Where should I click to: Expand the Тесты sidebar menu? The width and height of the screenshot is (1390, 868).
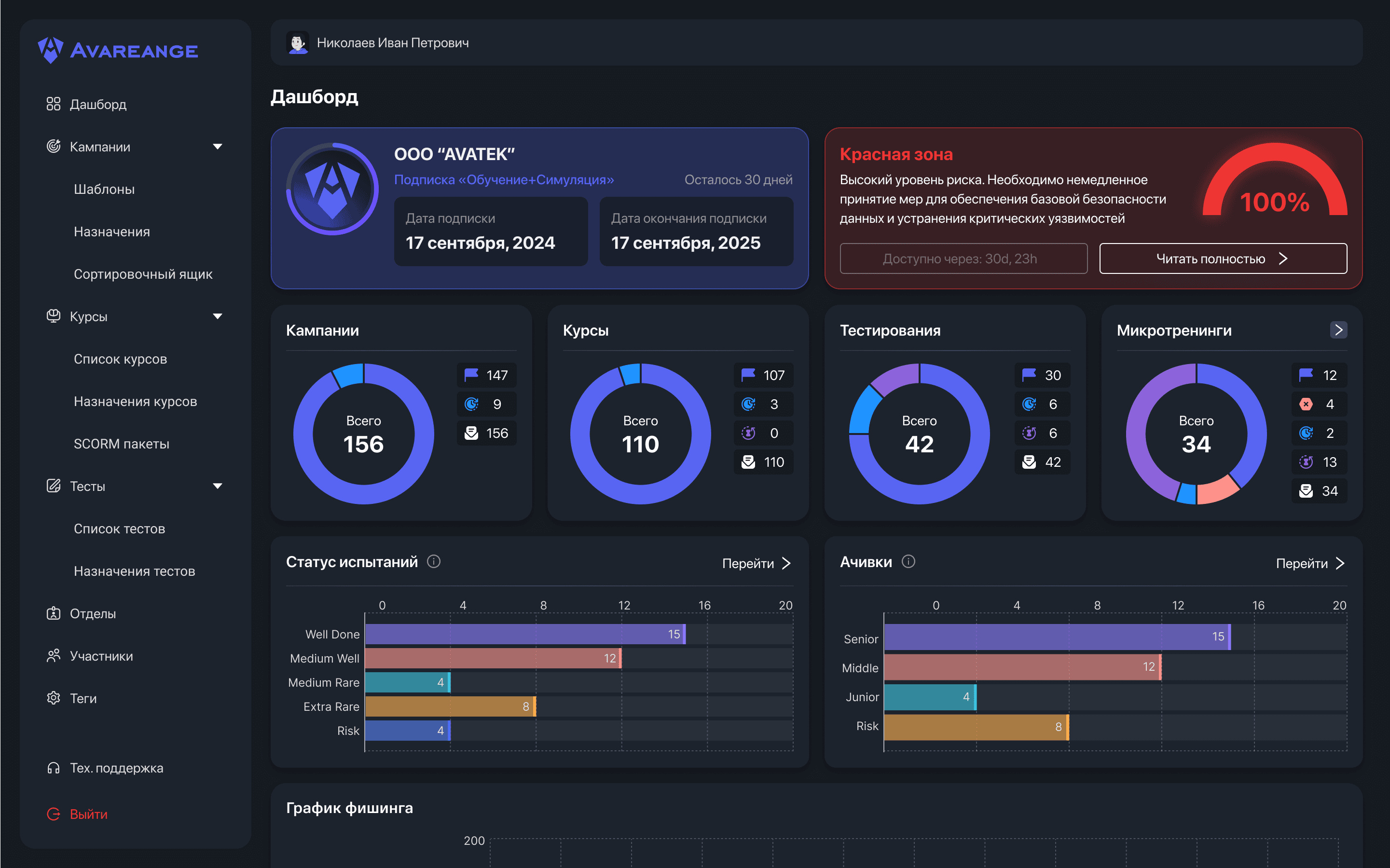(x=218, y=486)
